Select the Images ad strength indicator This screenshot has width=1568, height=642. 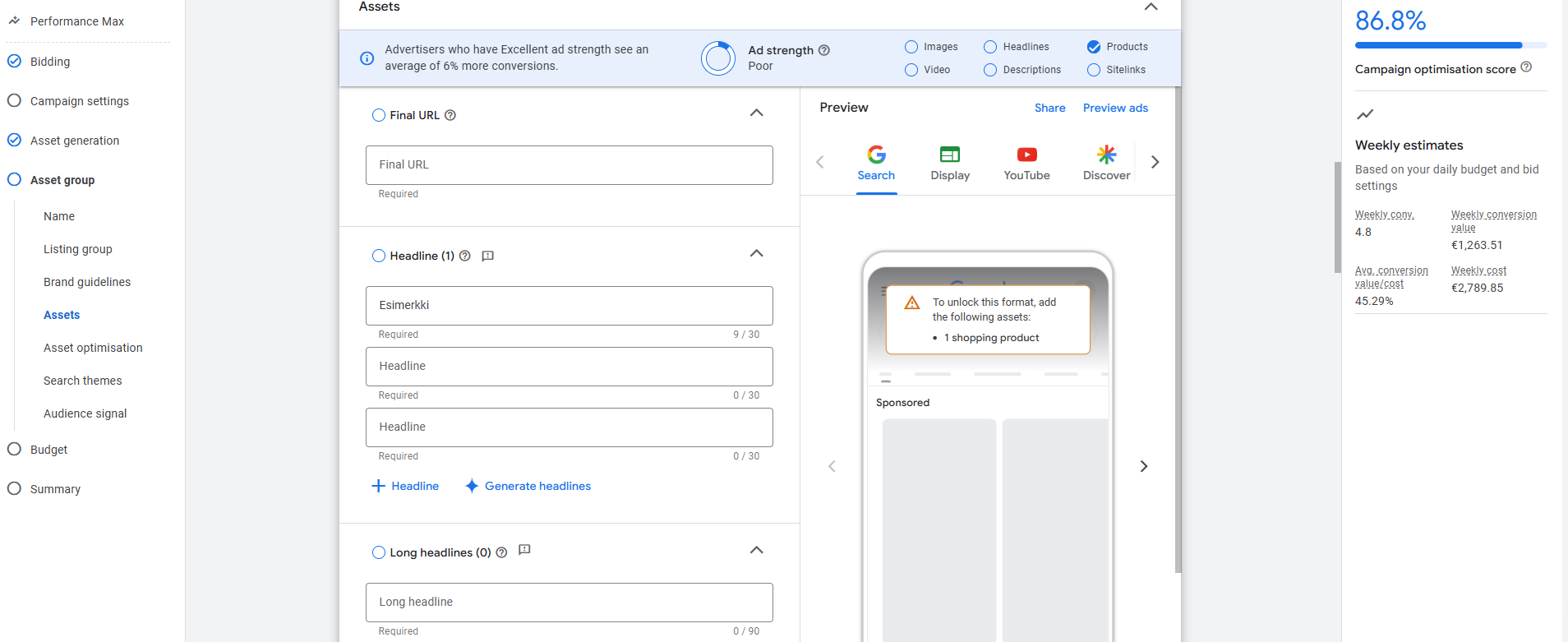tap(911, 47)
